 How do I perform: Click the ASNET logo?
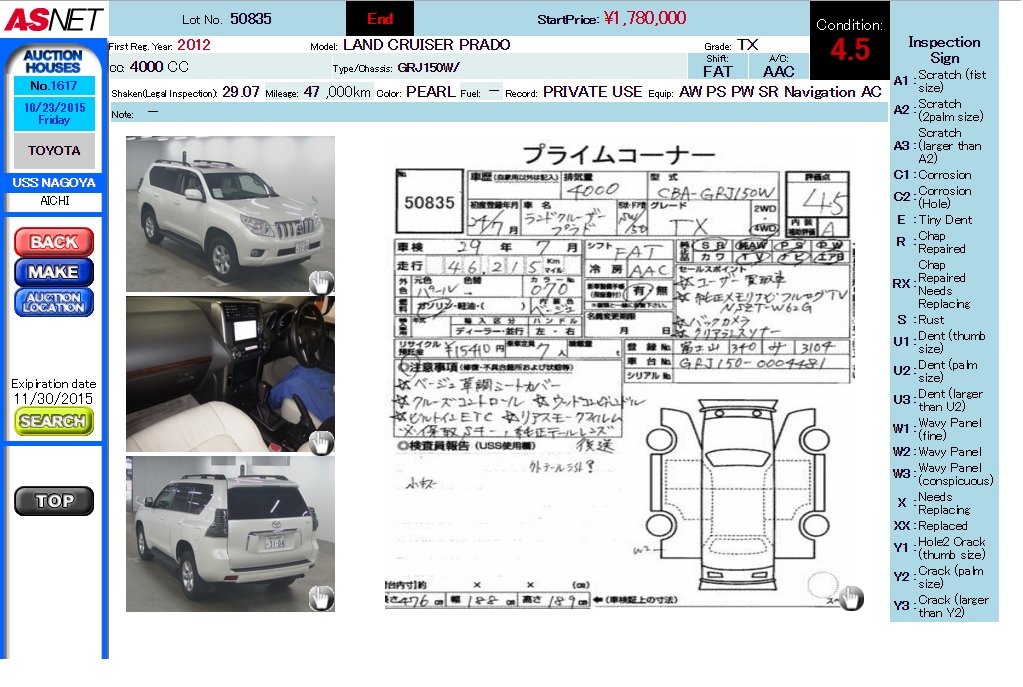coord(53,18)
